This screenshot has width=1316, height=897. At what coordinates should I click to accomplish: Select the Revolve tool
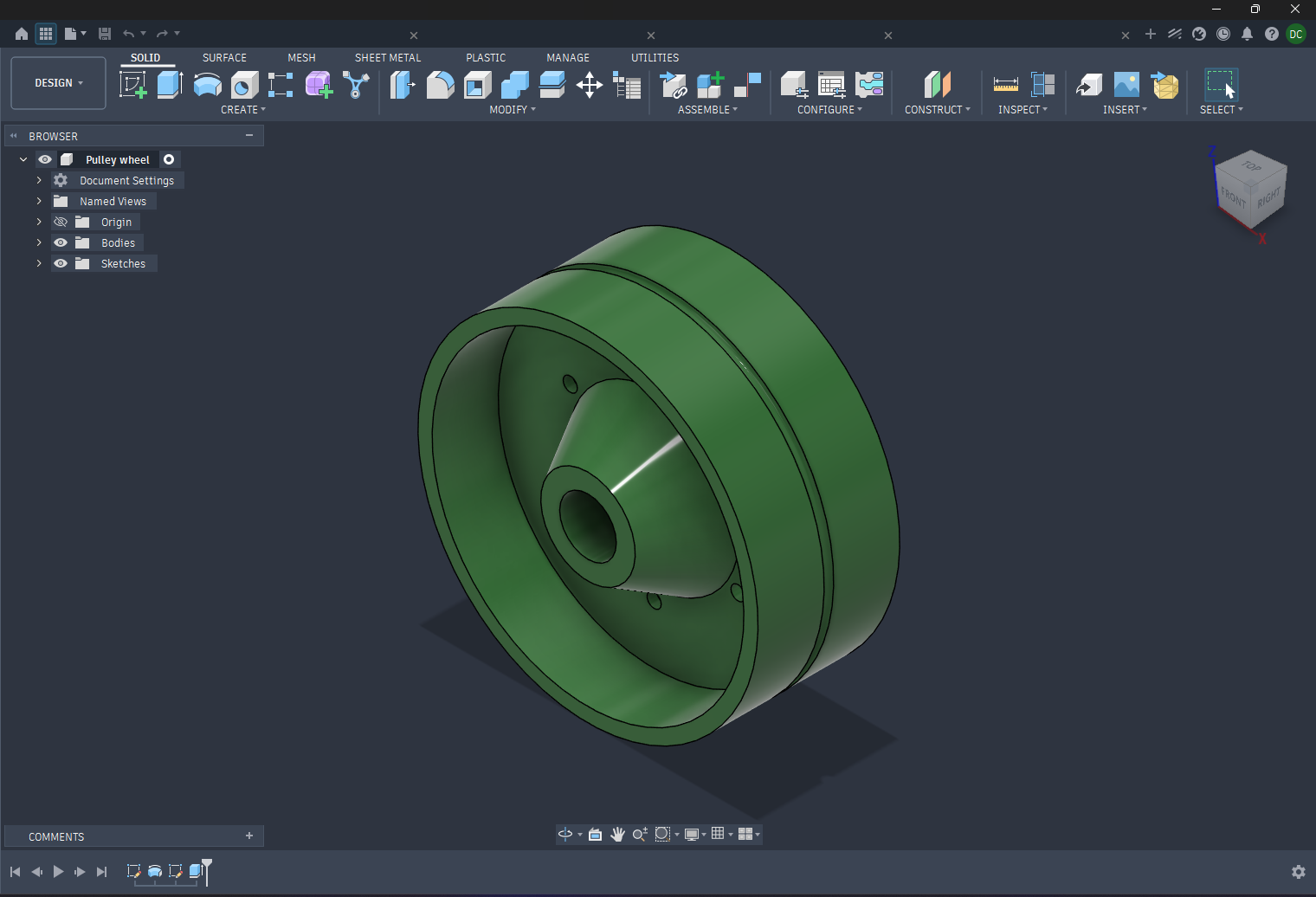(x=208, y=85)
